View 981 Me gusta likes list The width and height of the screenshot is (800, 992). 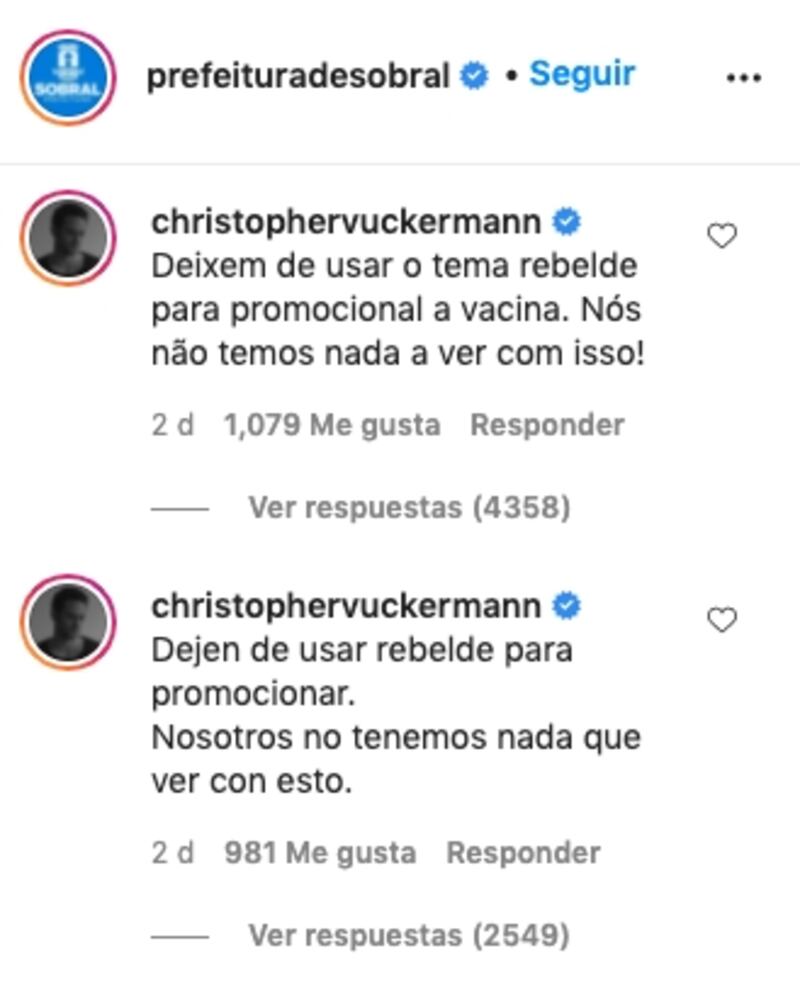coord(320,853)
